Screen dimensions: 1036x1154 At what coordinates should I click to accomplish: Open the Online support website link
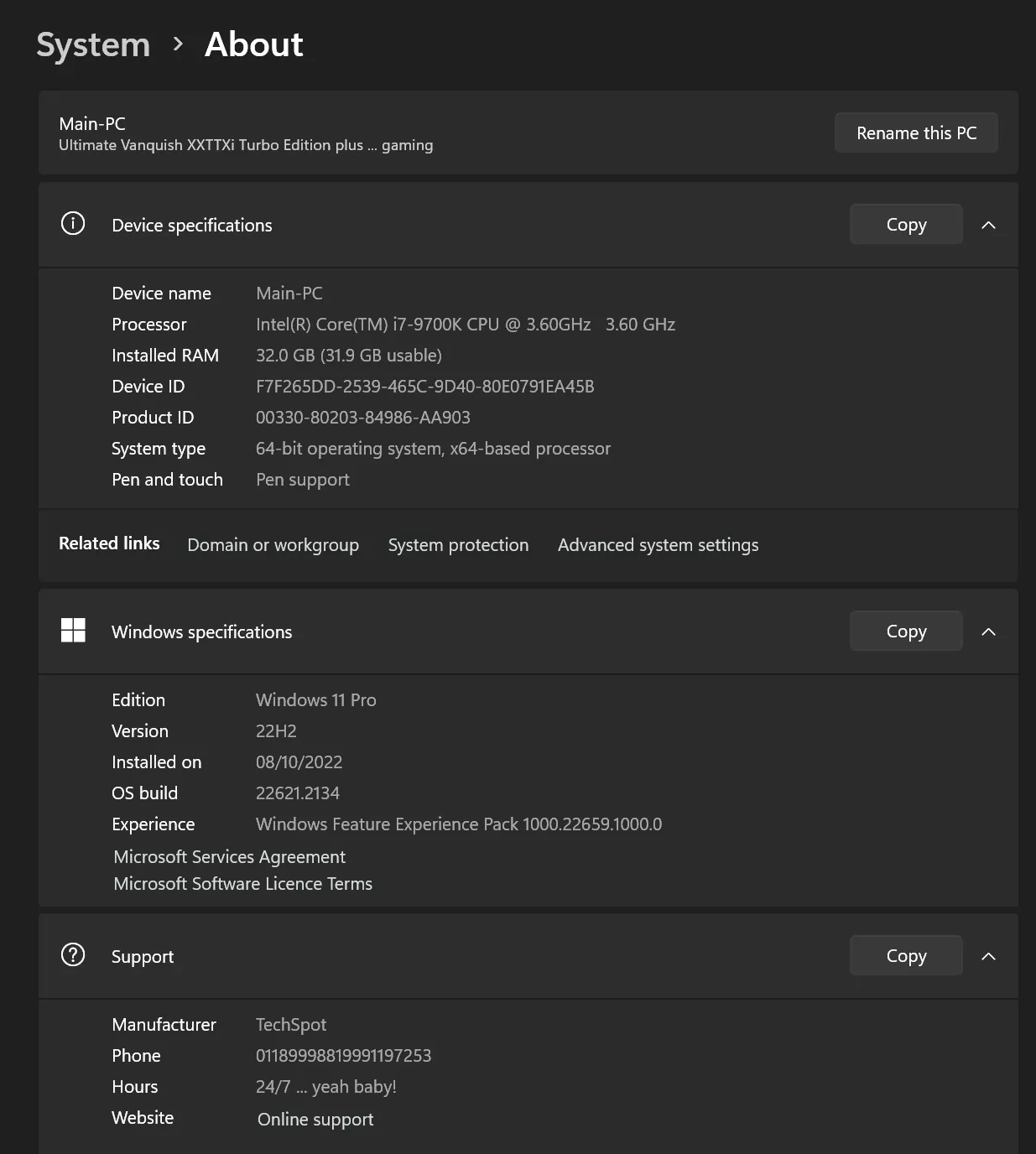click(x=315, y=1120)
